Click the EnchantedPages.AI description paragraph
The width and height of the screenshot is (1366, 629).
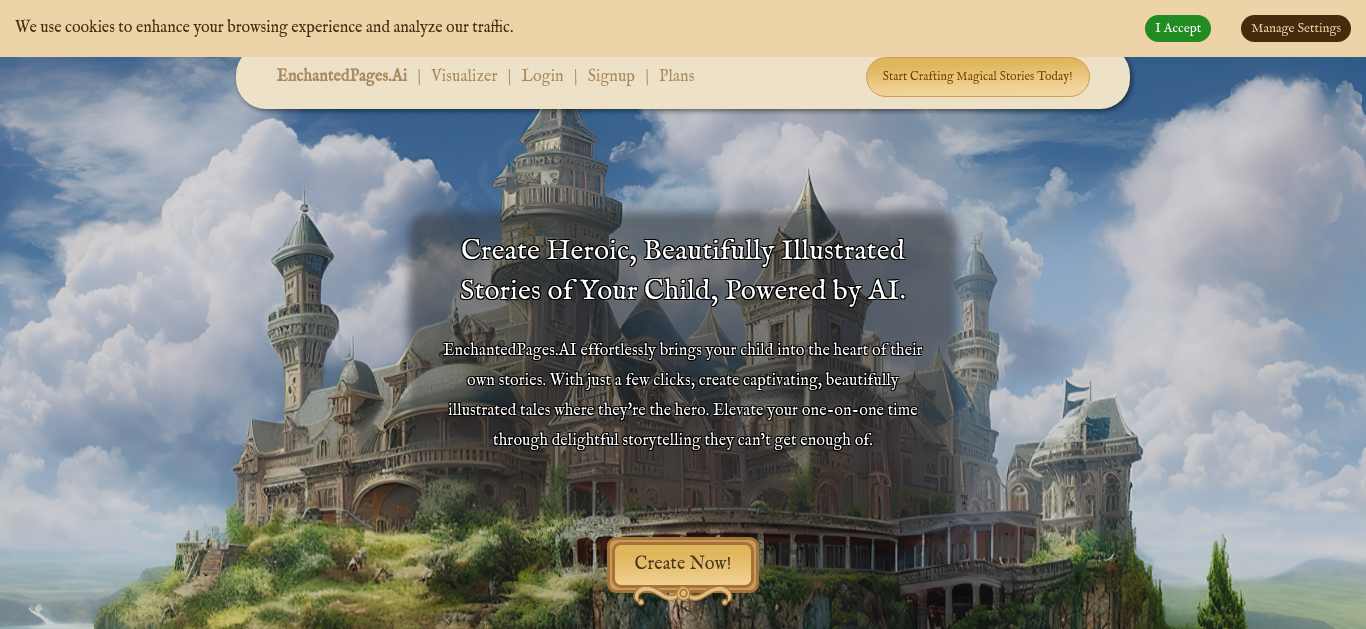(x=683, y=395)
